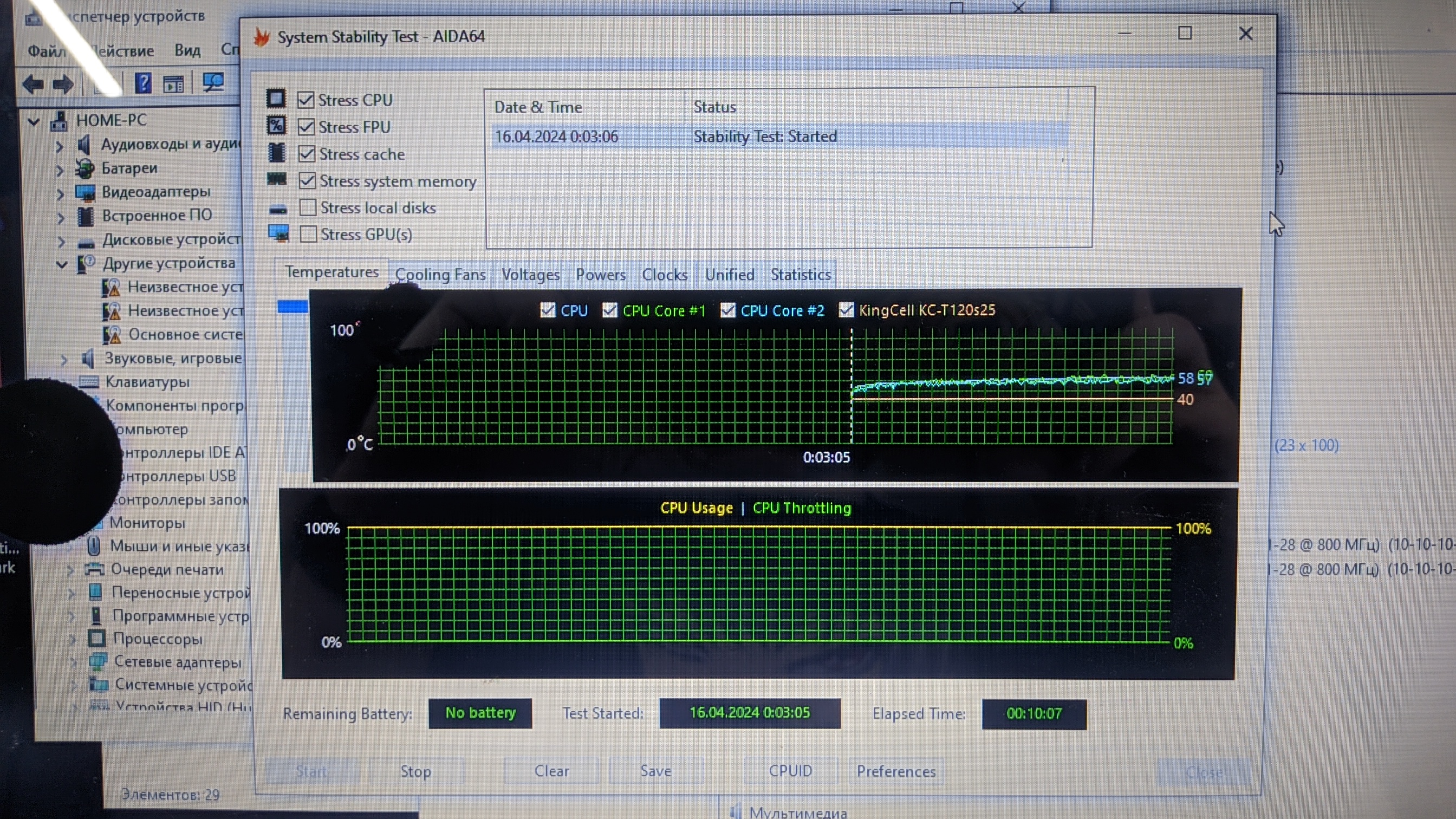Viewport: 1456px width, 819px height.
Task: Switch to the Powers tab
Action: tap(600, 275)
